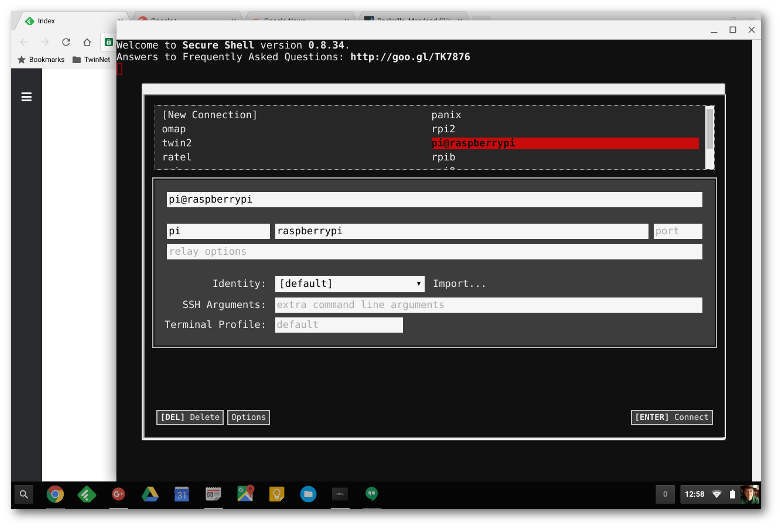Click the [ENTER] Connect button
This screenshot has height=528, width=780.
[x=672, y=417]
